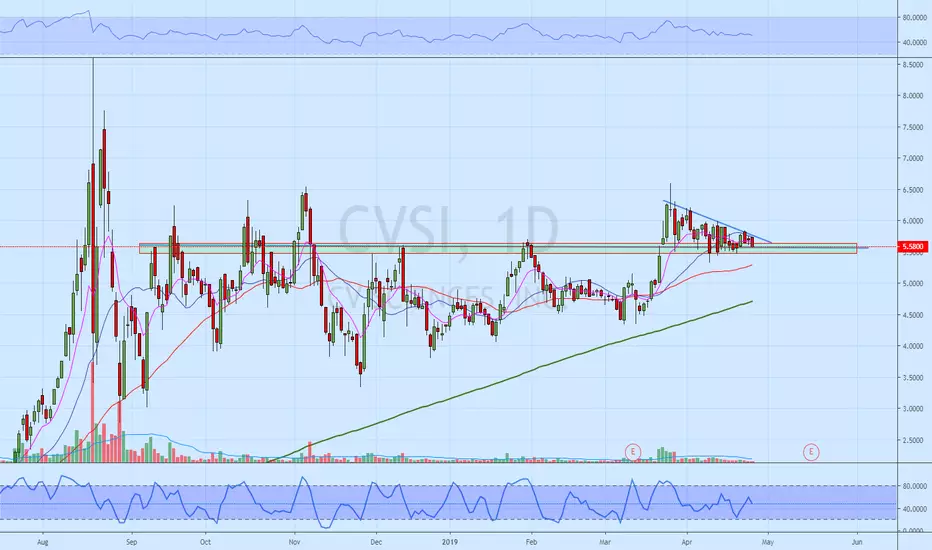Screen dimensions: 932x550
Task: Click the May label on time axis
Action: pos(768,542)
